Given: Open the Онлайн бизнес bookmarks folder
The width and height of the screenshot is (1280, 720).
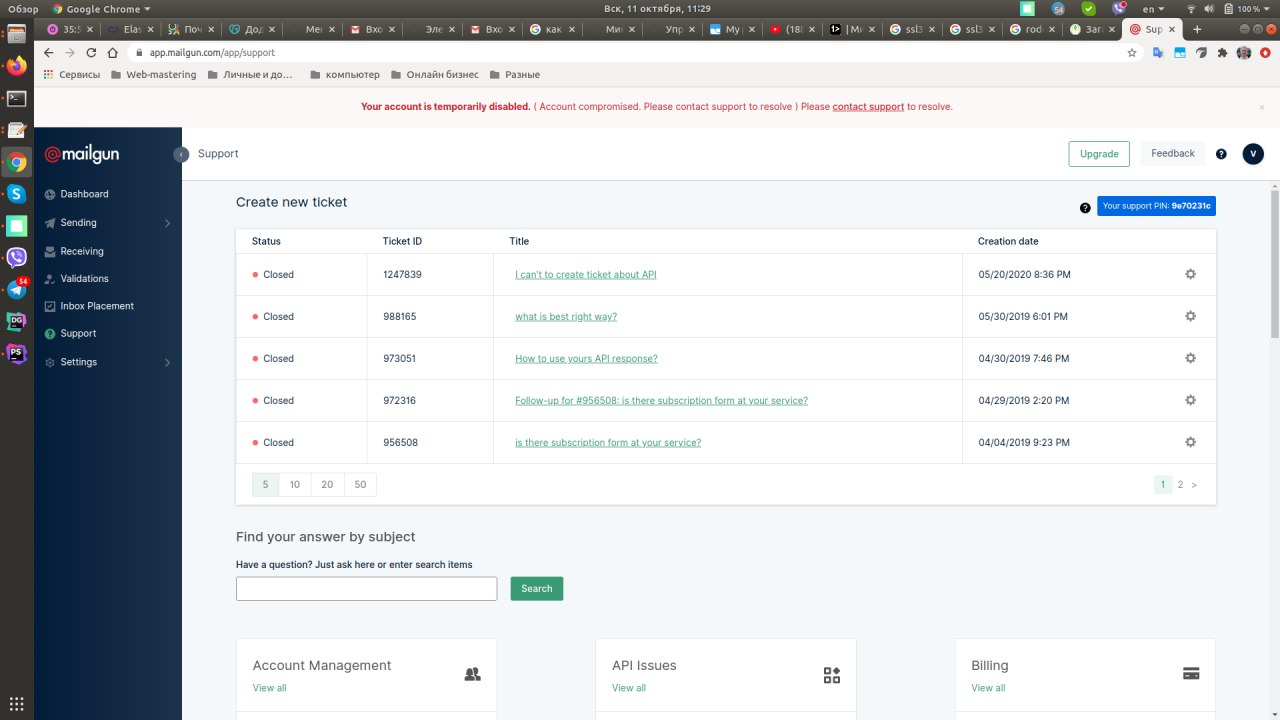Looking at the screenshot, I should click(435, 74).
